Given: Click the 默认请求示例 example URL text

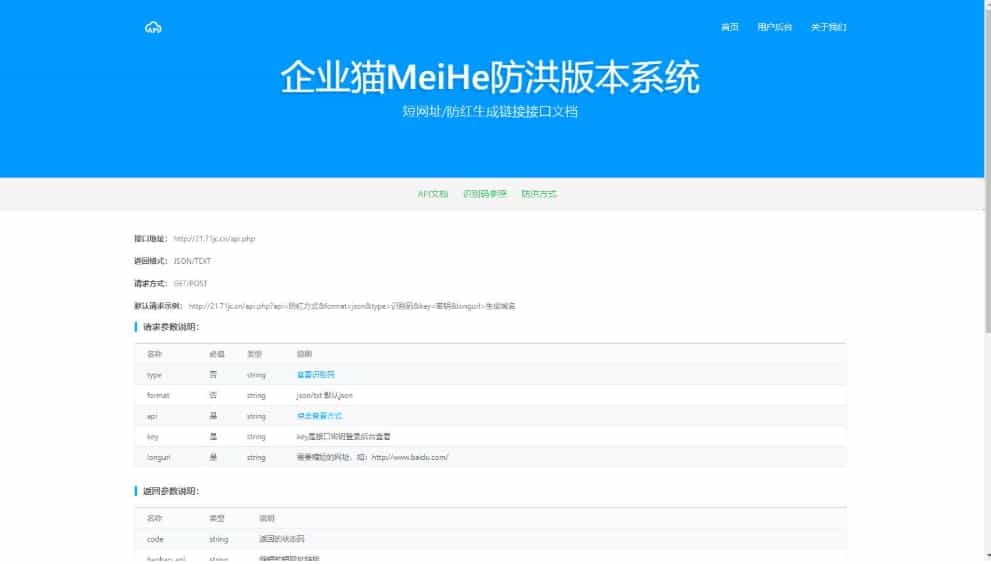Looking at the screenshot, I should (x=351, y=306).
